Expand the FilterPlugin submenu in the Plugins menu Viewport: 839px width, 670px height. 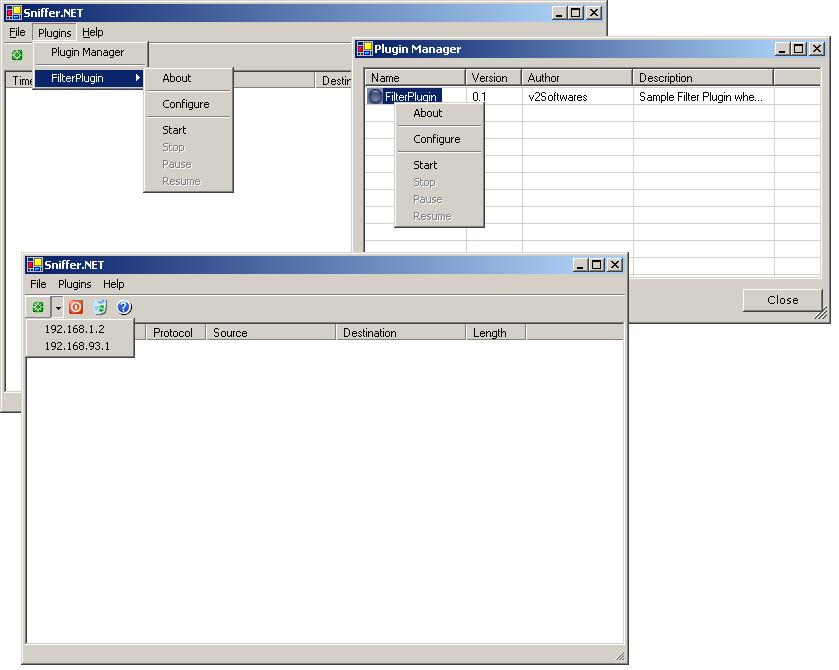coord(90,78)
